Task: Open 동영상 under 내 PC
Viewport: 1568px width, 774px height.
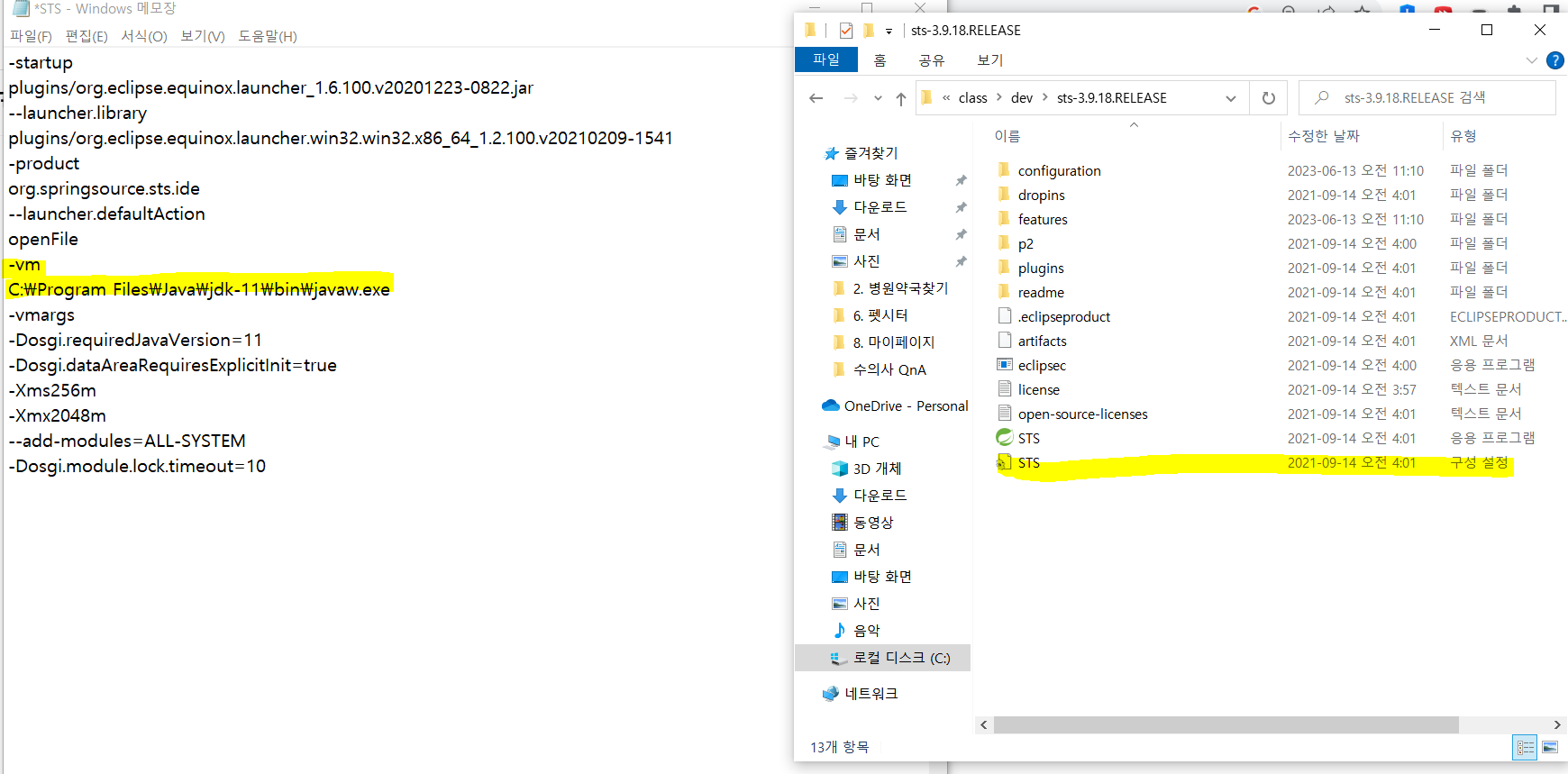Action: pos(872,523)
